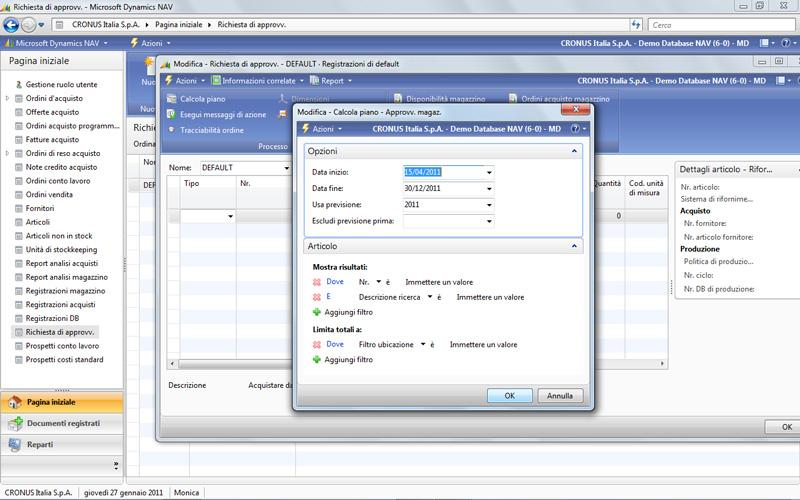Viewport: 800px width, 500px height.
Task: Click the Calcola piano icon
Action: 171,100
